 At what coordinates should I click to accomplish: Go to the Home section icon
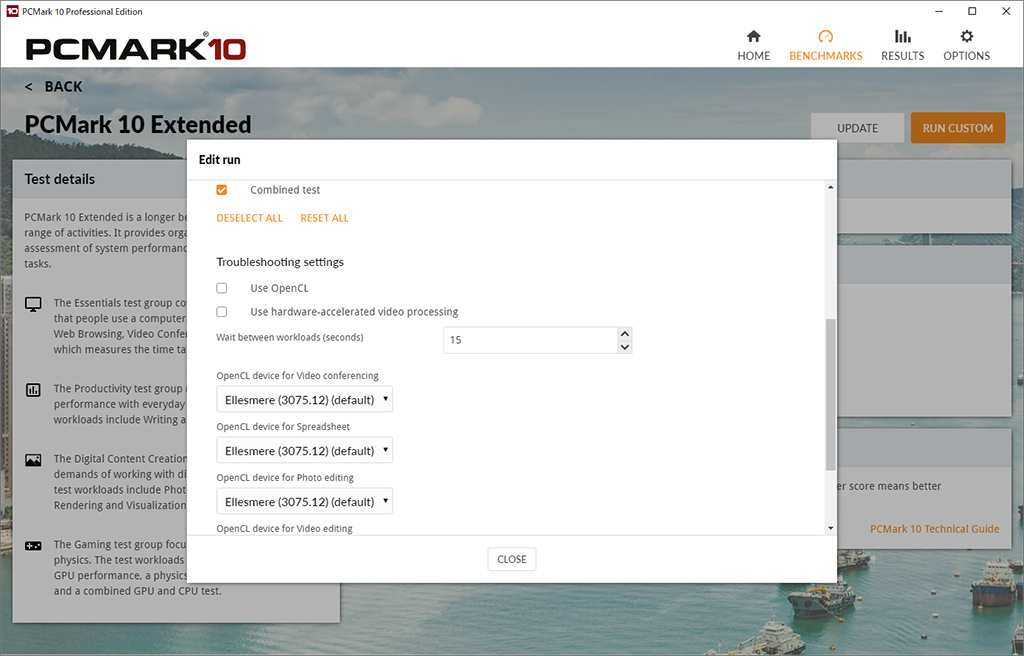click(754, 36)
